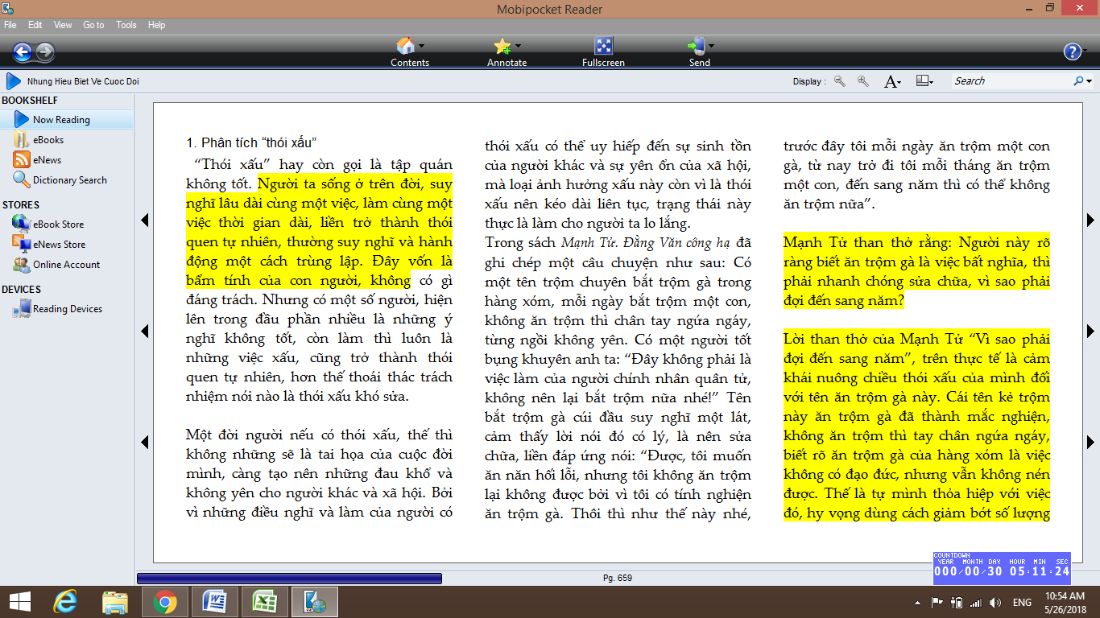Click the Back navigation arrow

[x=22, y=52]
